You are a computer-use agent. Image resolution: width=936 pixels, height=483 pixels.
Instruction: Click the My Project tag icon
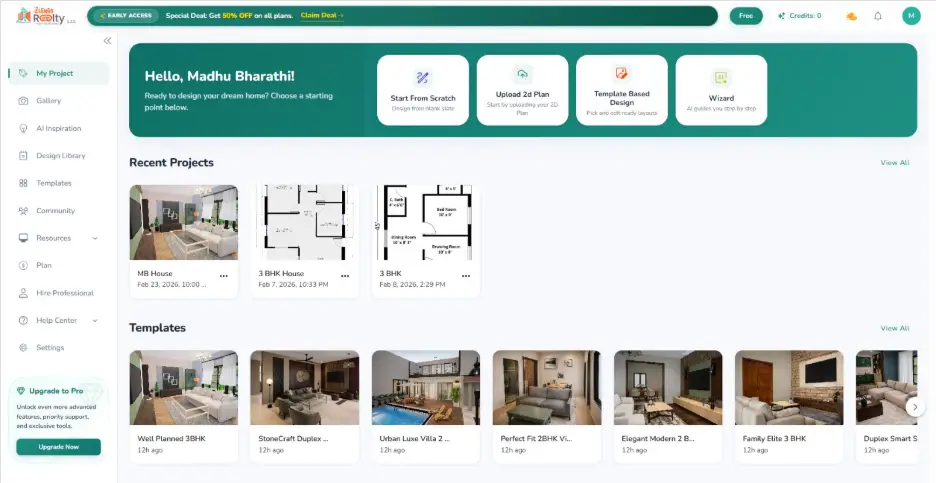click(23, 73)
